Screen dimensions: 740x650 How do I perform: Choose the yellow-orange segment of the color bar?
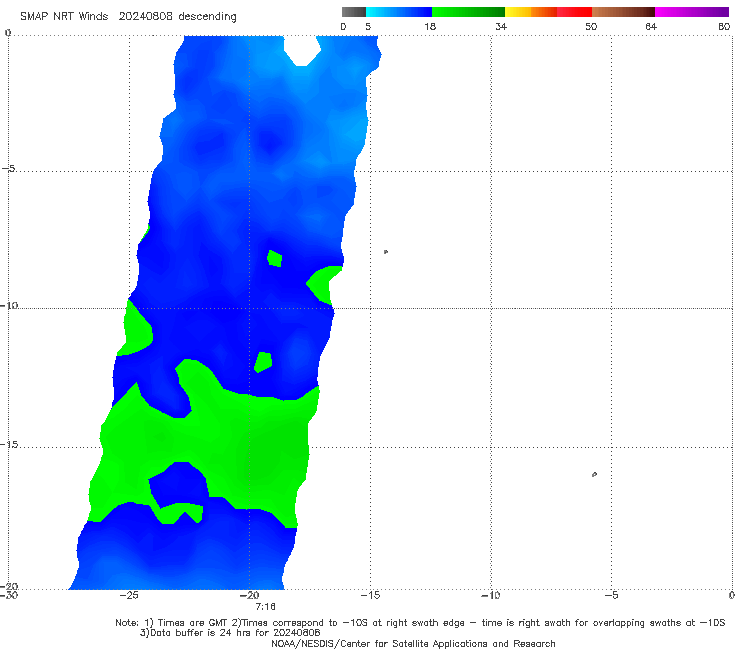(x=530, y=12)
